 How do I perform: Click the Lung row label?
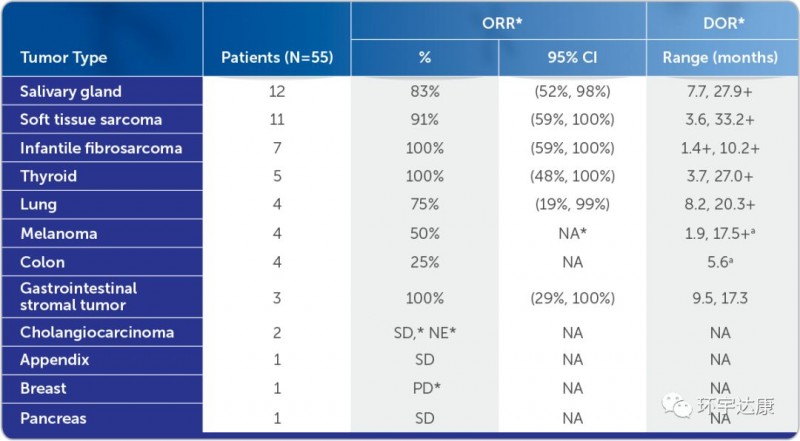pos(39,205)
